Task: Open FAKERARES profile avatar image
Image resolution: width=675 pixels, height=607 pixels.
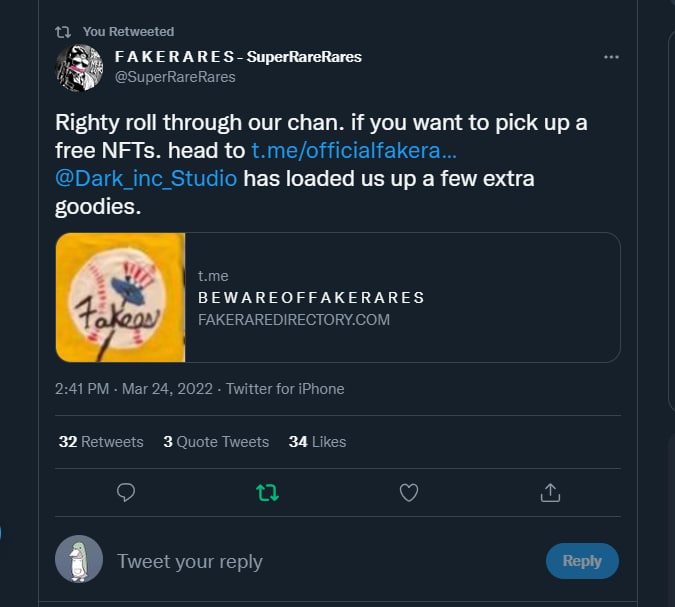Action: 79,68
